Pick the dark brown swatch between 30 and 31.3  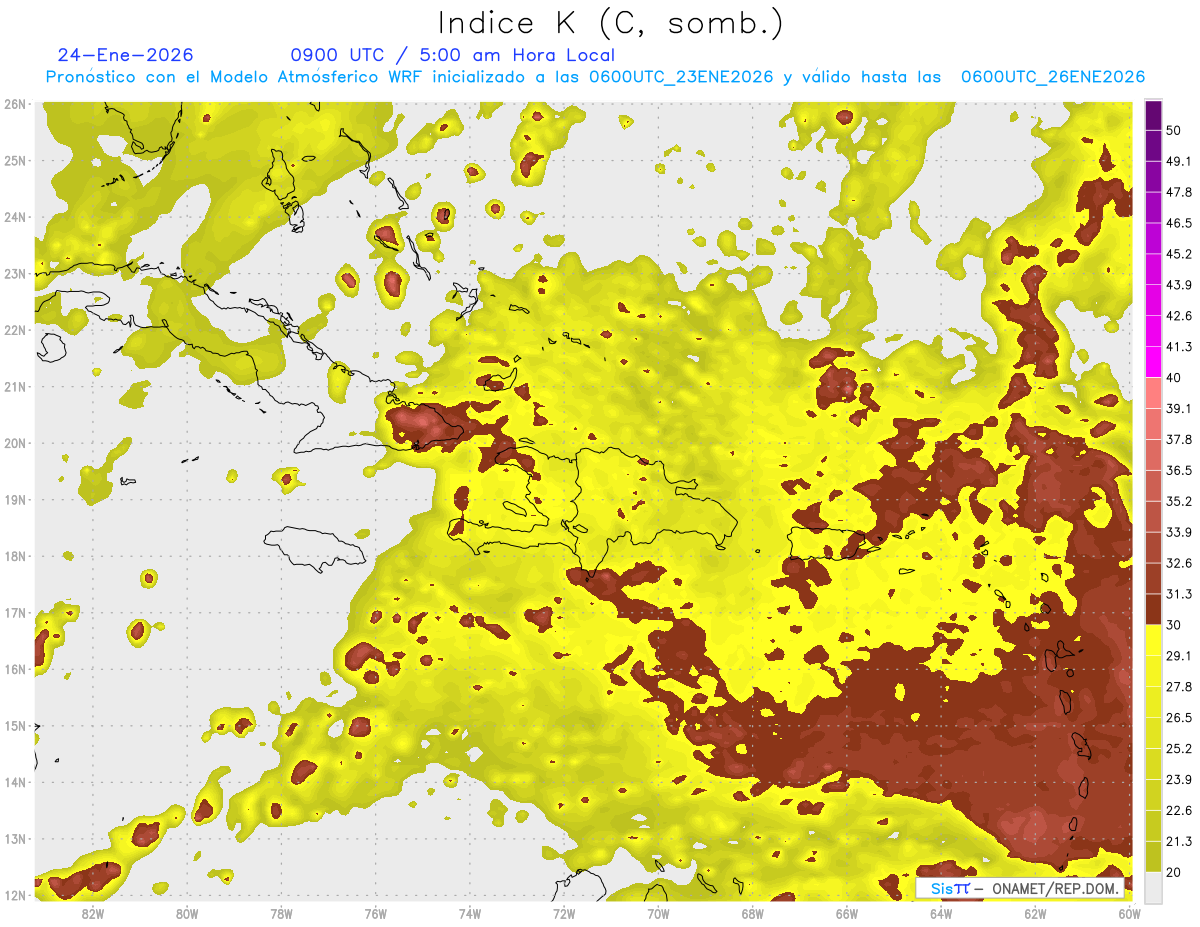(x=1153, y=609)
